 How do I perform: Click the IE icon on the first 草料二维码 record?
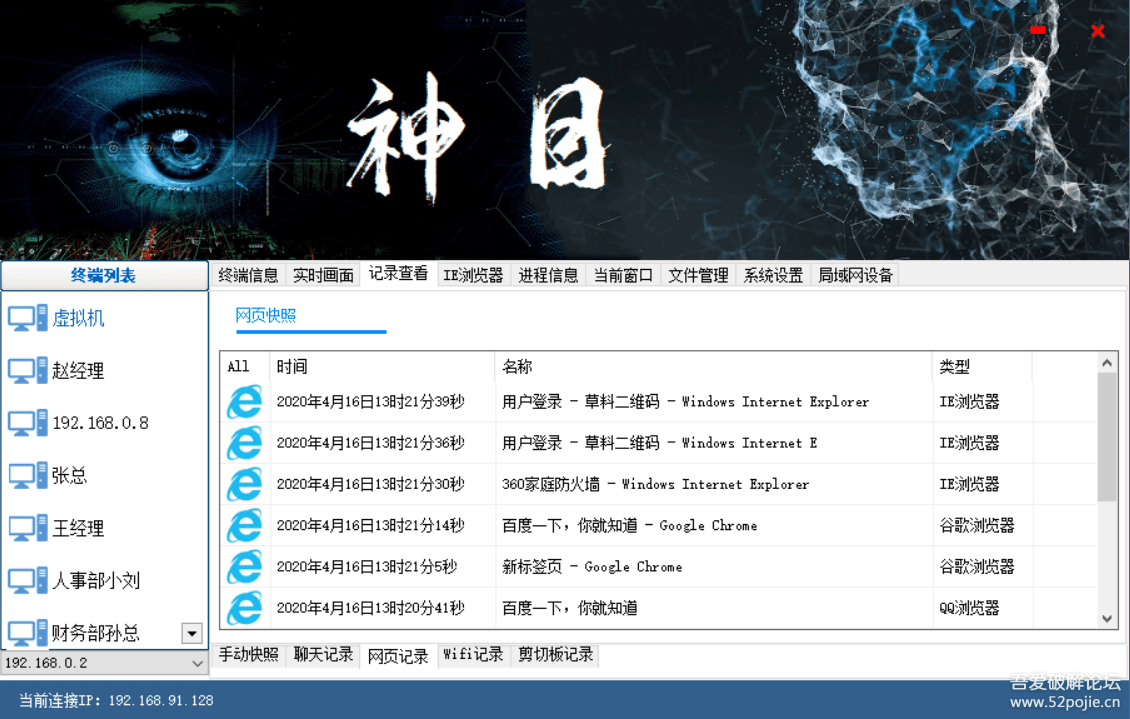pyautogui.click(x=244, y=401)
